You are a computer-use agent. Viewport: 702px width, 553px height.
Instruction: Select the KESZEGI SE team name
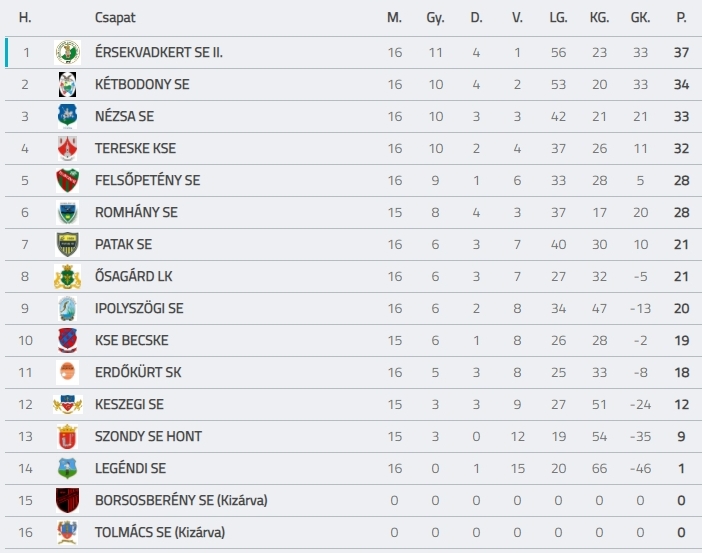(129, 404)
